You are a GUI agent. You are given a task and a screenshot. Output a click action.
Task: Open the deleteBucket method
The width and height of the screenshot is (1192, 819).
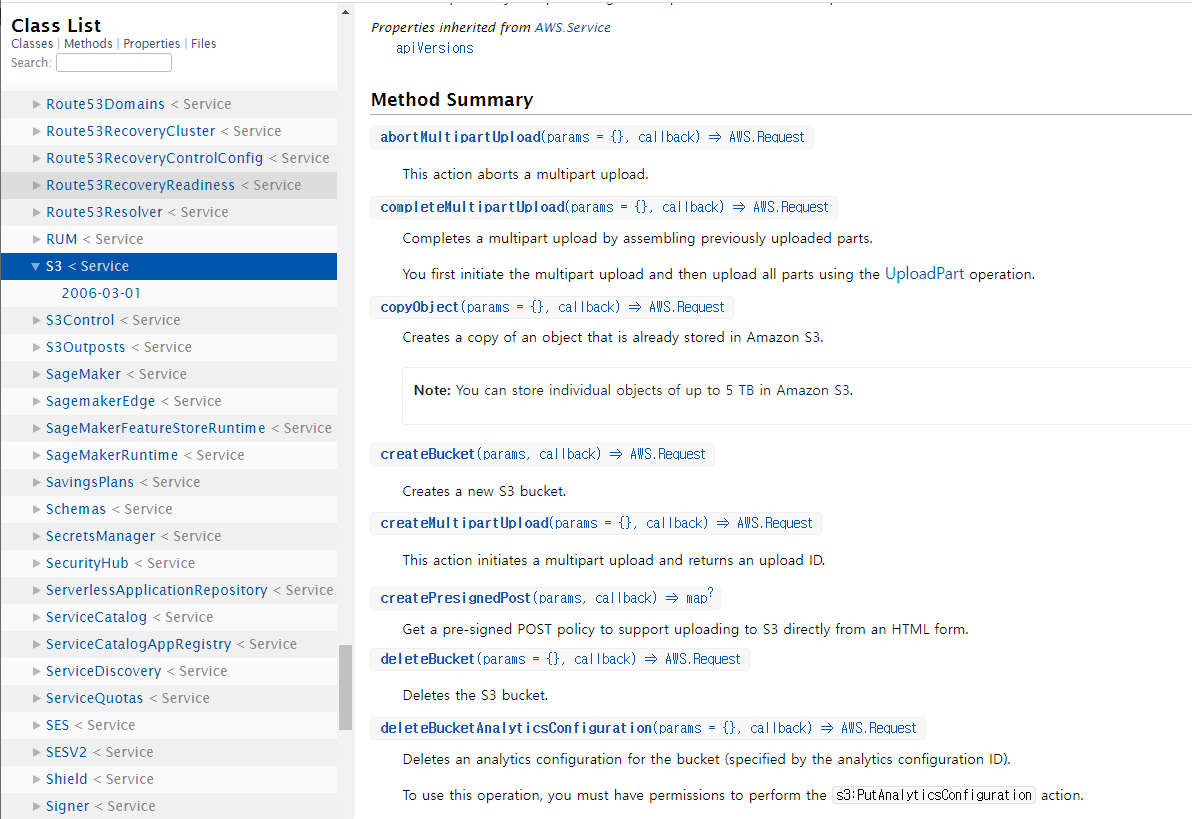(x=428, y=659)
